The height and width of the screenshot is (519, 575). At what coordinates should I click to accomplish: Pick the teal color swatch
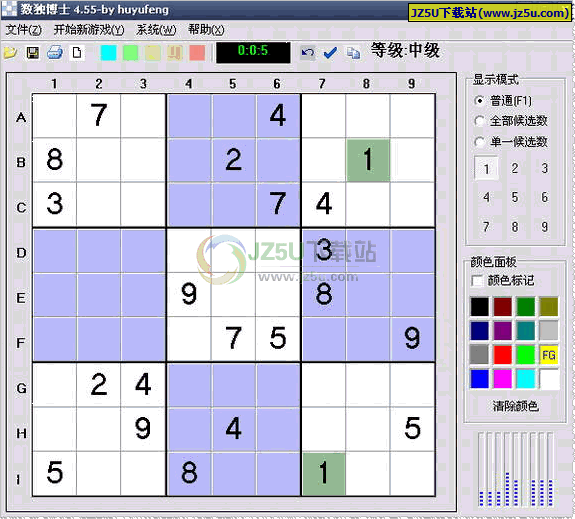click(x=525, y=331)
